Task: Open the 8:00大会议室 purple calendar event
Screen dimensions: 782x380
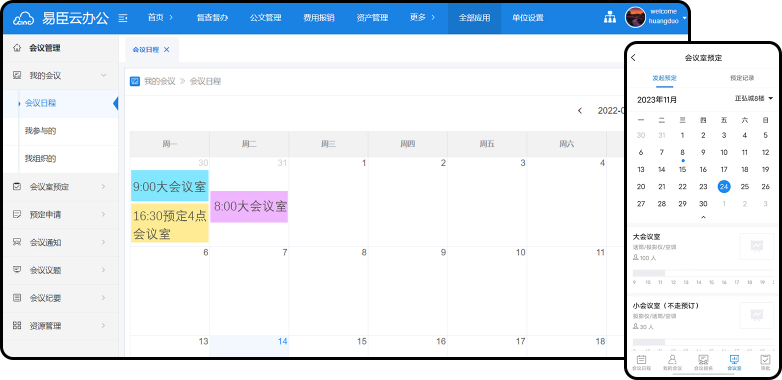Action: (x=249, y=206)
